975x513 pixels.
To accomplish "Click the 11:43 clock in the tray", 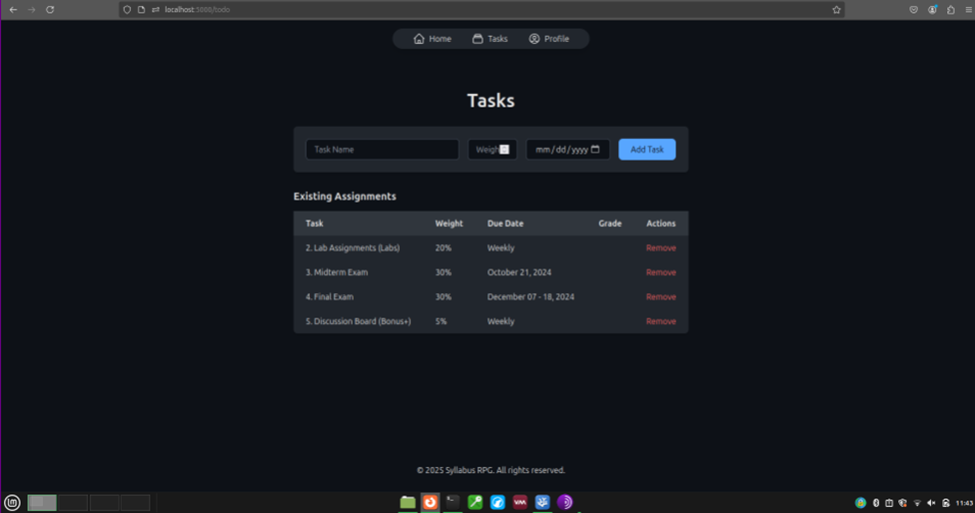I will coord(964,503).
